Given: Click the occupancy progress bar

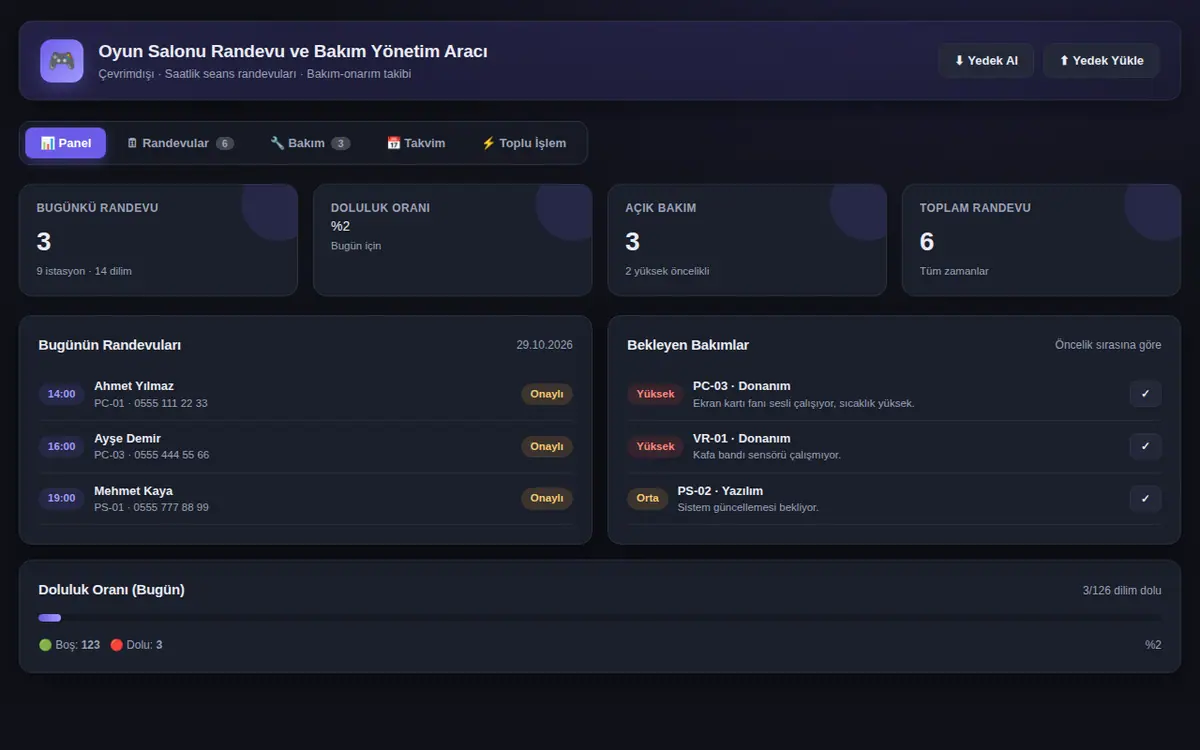Looking at the screenshot, I should pyautogui.click(x=600, y=618).
